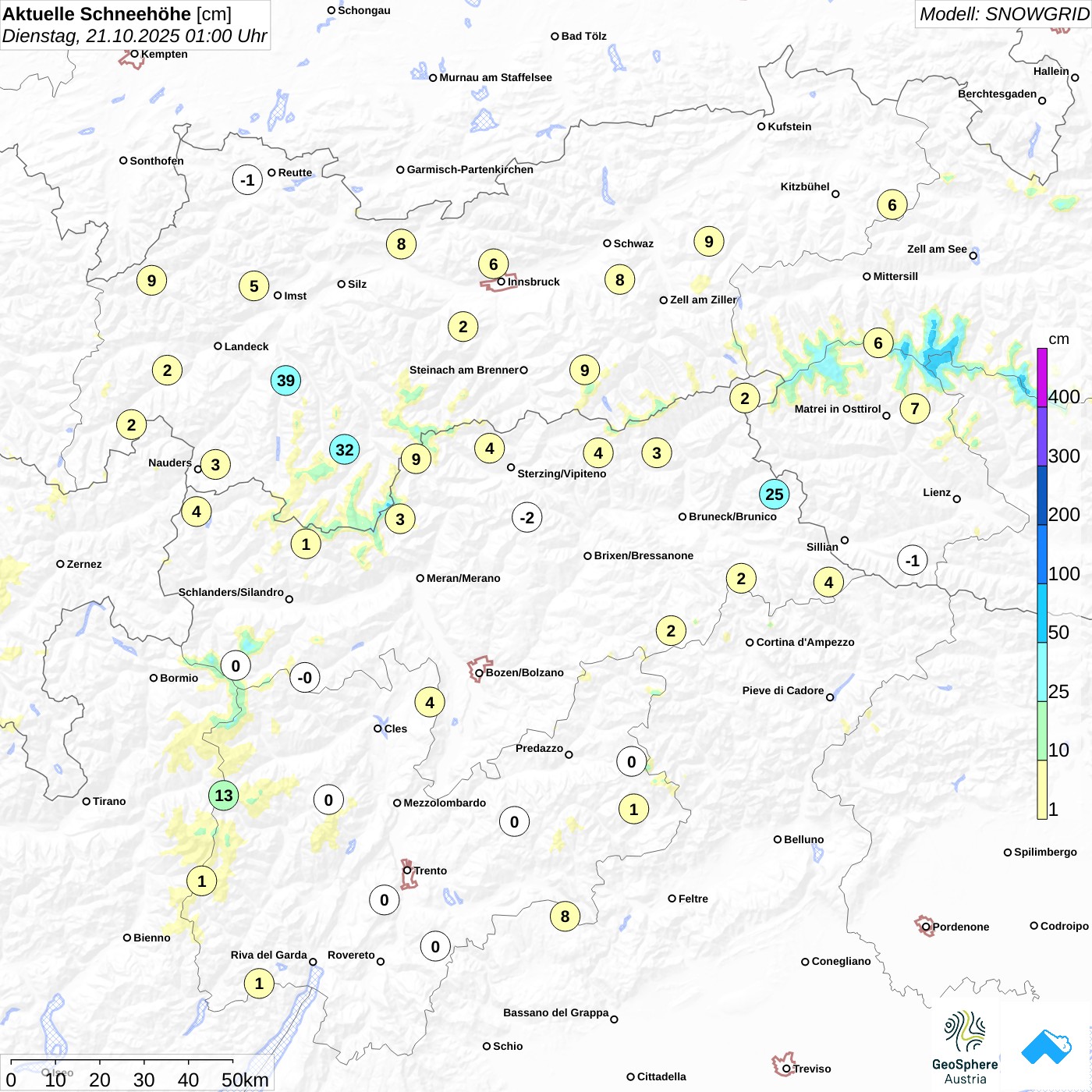1092x1092 pixels.
Task: Click the Berchtesgaden label
Action: tap(997, 94)
